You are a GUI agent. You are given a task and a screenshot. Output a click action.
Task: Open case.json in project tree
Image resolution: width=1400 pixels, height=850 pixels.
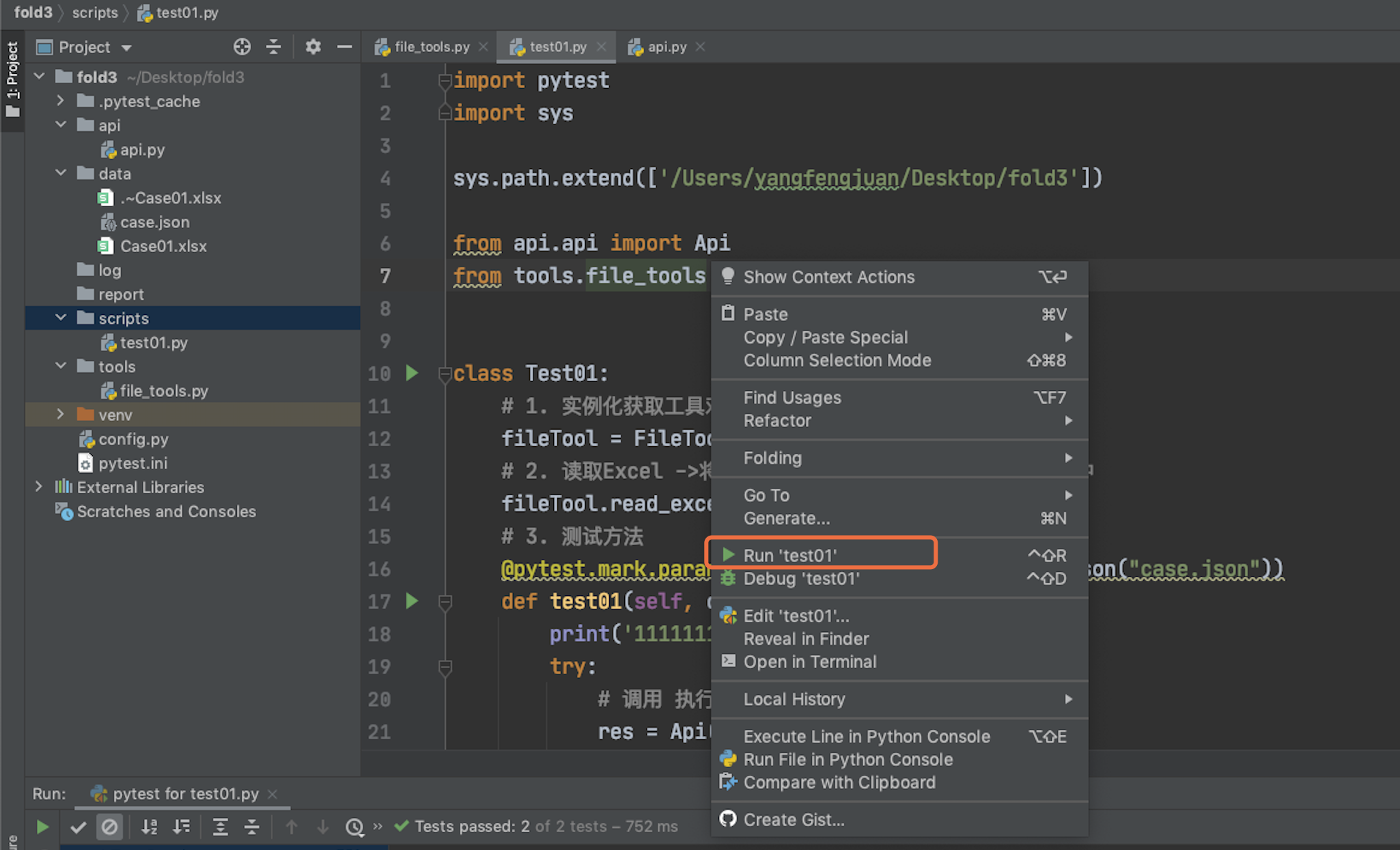point(154,222)
